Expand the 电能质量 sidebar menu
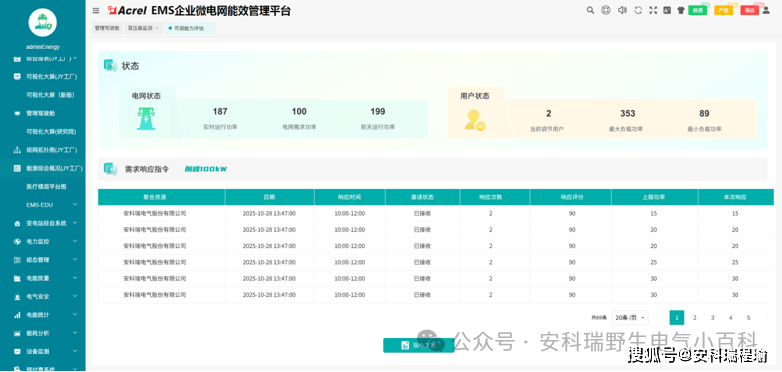 click(x=43, y=278)
